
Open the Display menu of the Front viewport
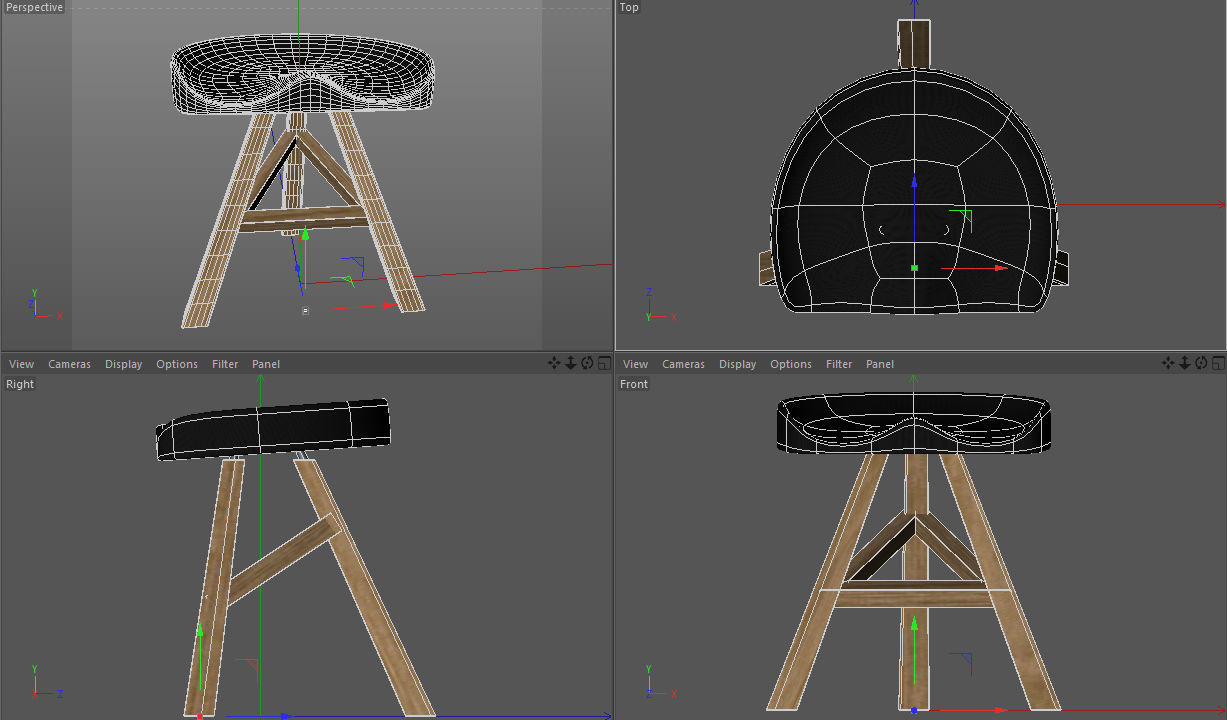click(737, 364)
